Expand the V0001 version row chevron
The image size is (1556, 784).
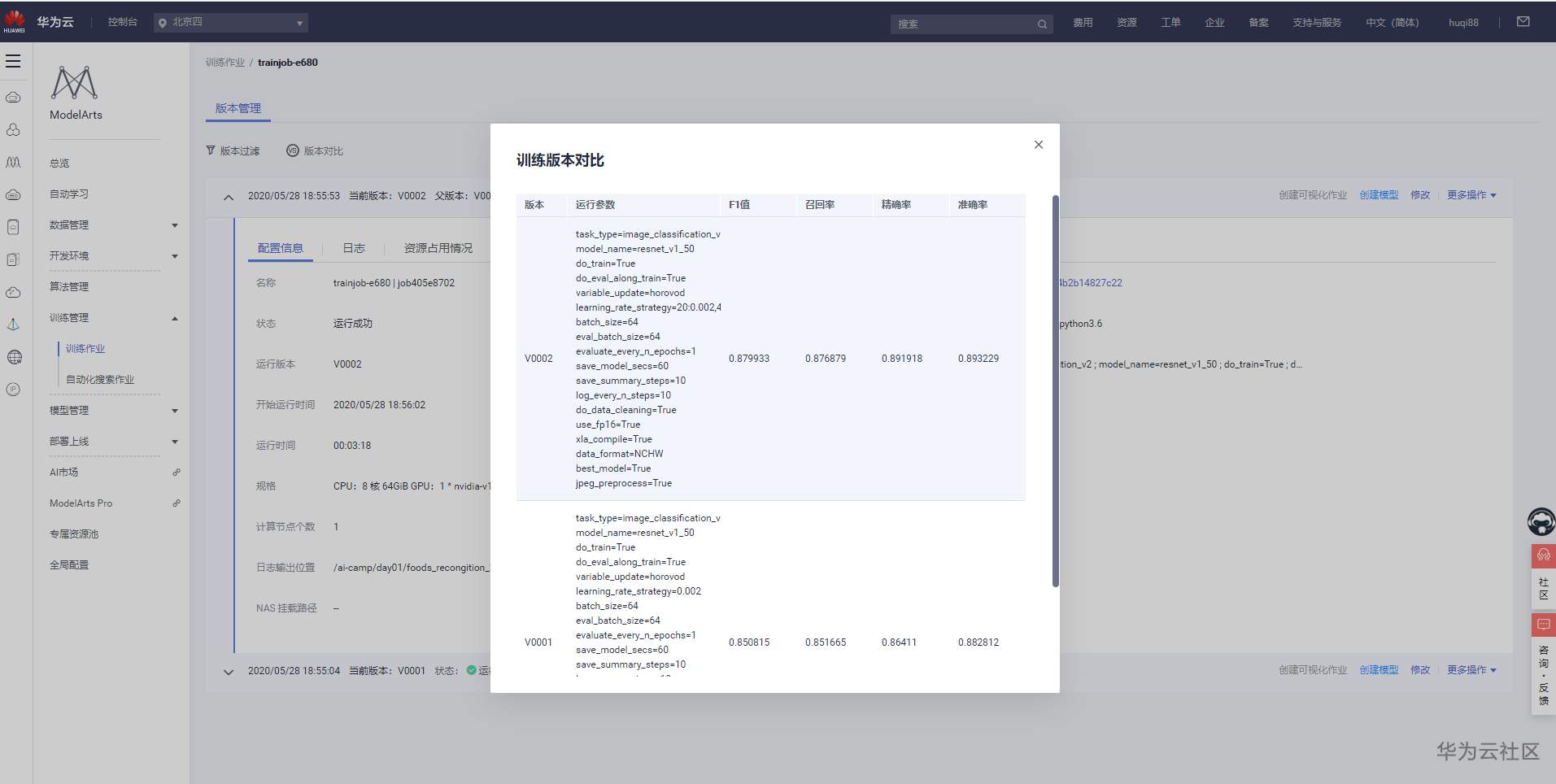coord(229,672)
